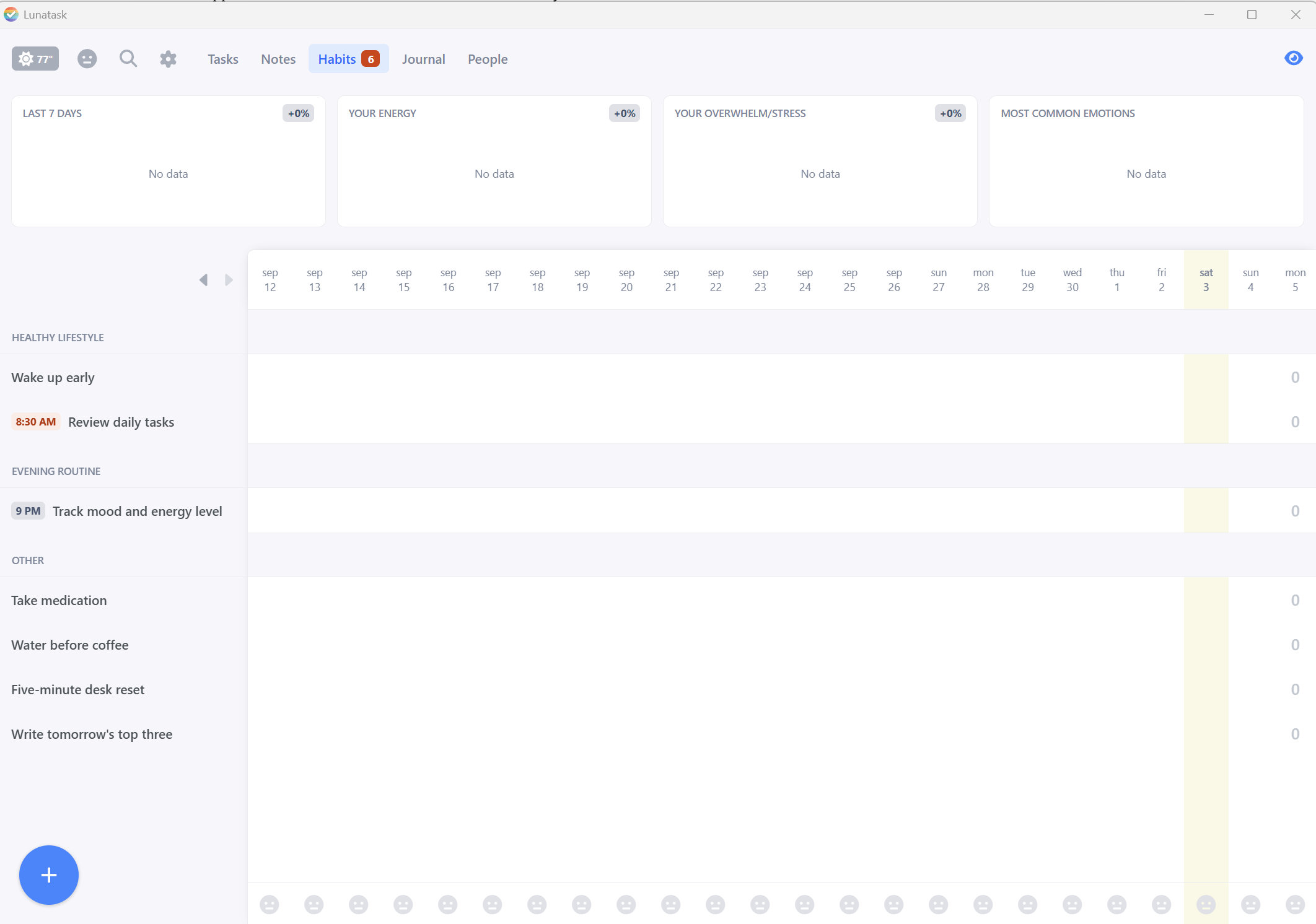Set mood face for sep 13
1316x924 pixels.
tap(314, 904)
